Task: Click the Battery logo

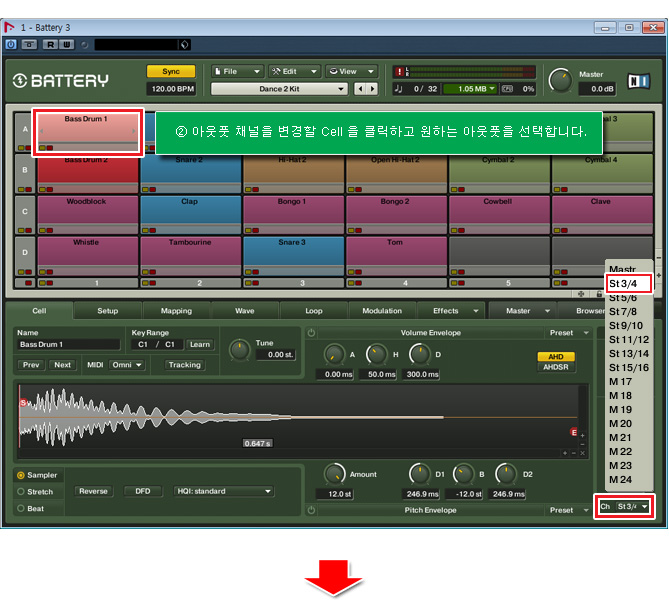Action: [x=60, y=80]
